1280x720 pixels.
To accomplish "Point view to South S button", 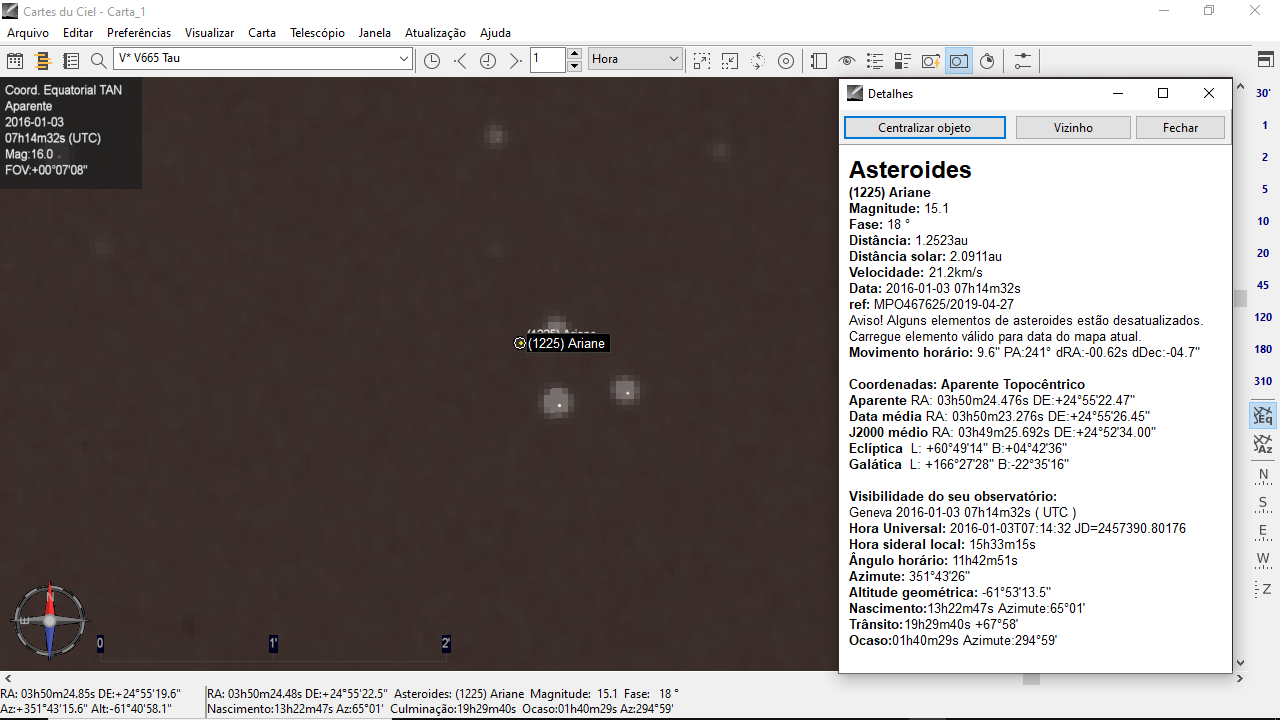I will point(1264,502).
